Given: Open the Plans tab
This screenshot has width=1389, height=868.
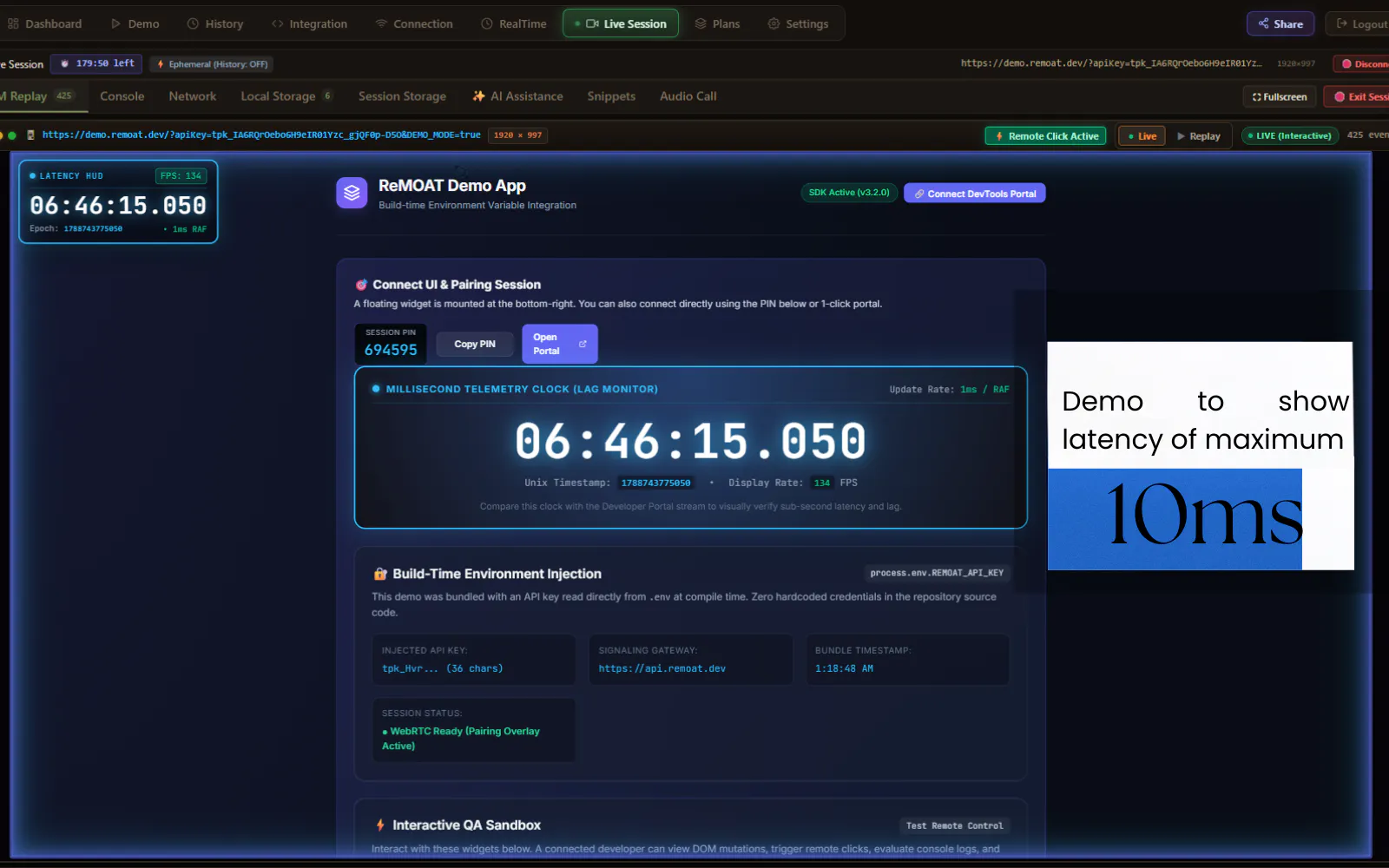Looking at the screenshot, I should 717,23.
